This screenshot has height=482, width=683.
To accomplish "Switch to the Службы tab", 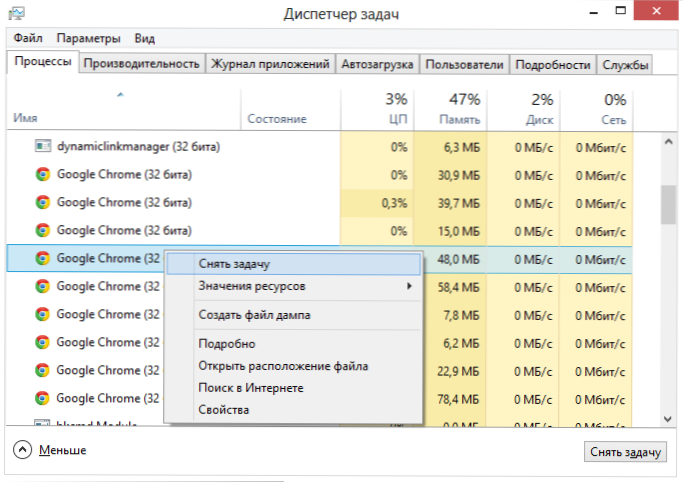I will tap(625, 64).
